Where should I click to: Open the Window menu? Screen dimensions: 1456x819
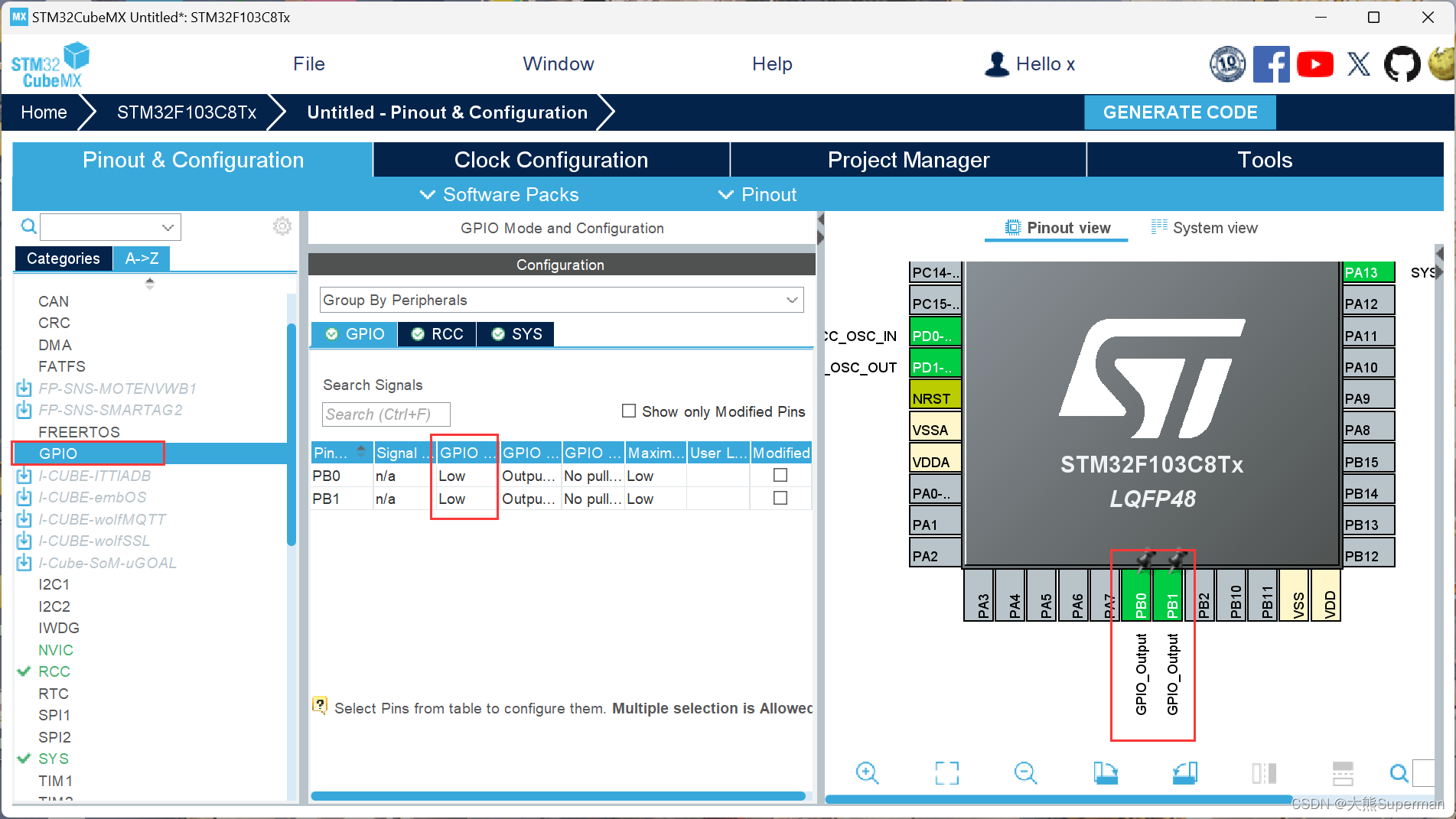[559, 64]
